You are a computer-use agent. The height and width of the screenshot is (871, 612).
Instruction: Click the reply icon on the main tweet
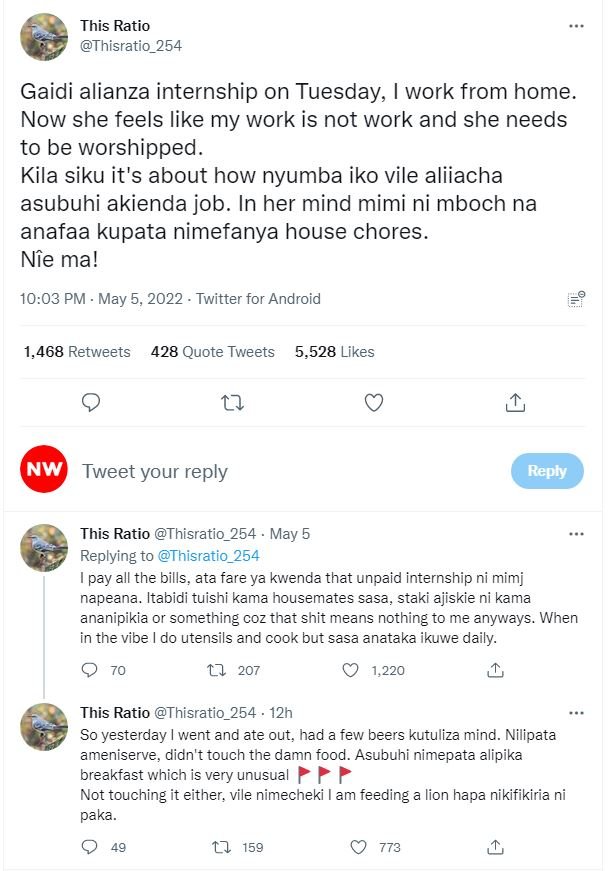[x=91, y=402]
